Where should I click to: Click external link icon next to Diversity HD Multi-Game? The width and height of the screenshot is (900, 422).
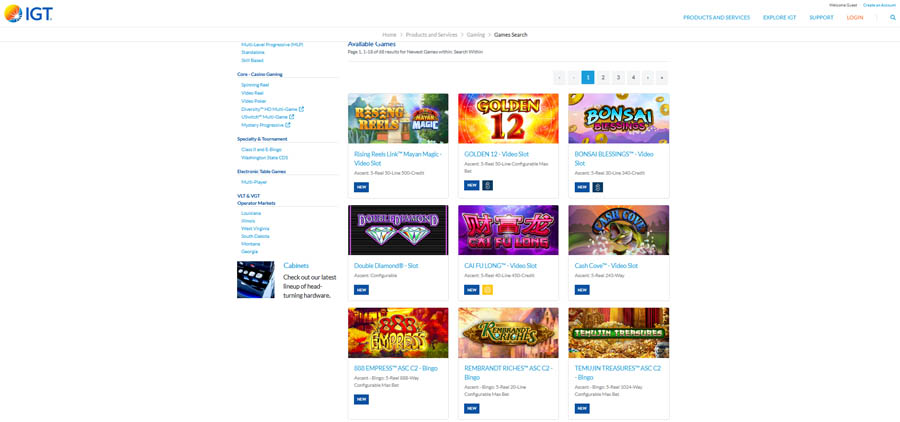pos(302,109)
